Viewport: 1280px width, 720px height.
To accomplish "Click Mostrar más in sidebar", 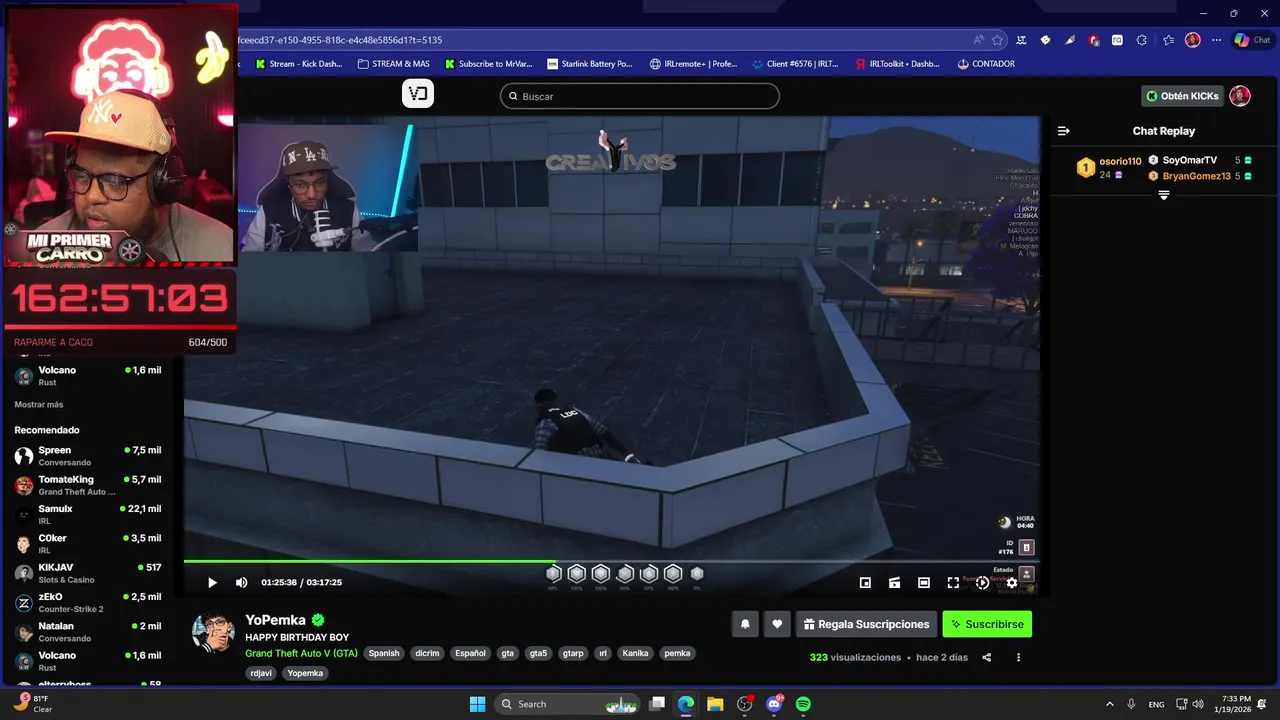I will 39,404.
